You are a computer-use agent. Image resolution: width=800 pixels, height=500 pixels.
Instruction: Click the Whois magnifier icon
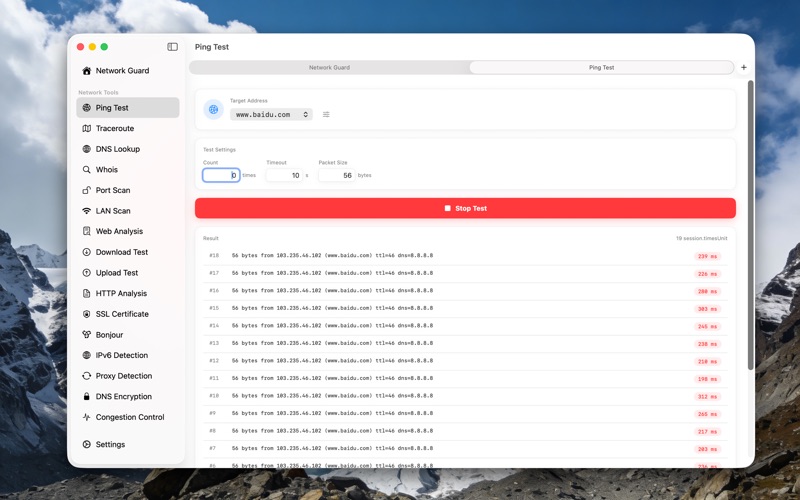(x=87, y=169)
